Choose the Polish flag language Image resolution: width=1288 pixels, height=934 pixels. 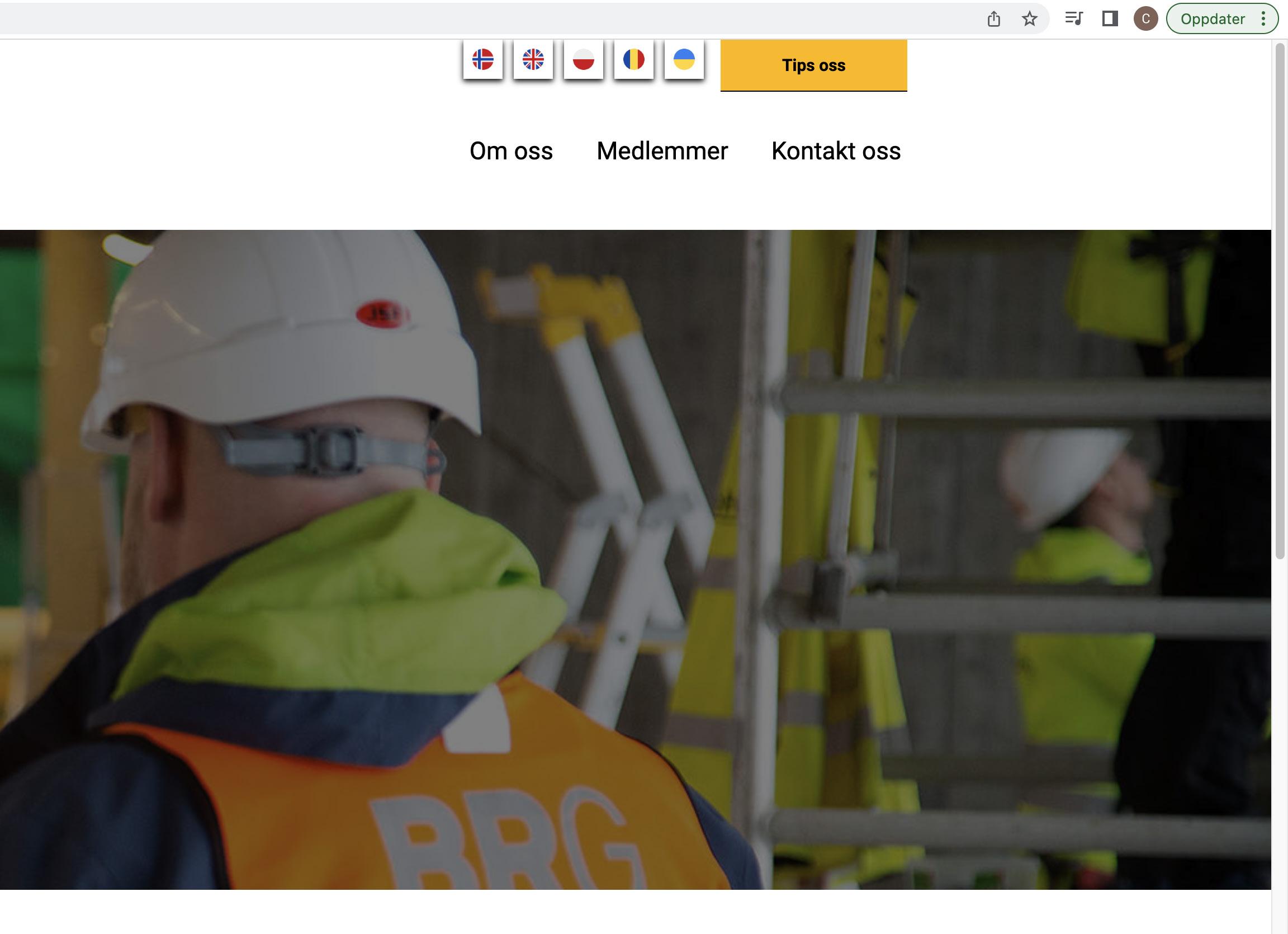(583, 60)
